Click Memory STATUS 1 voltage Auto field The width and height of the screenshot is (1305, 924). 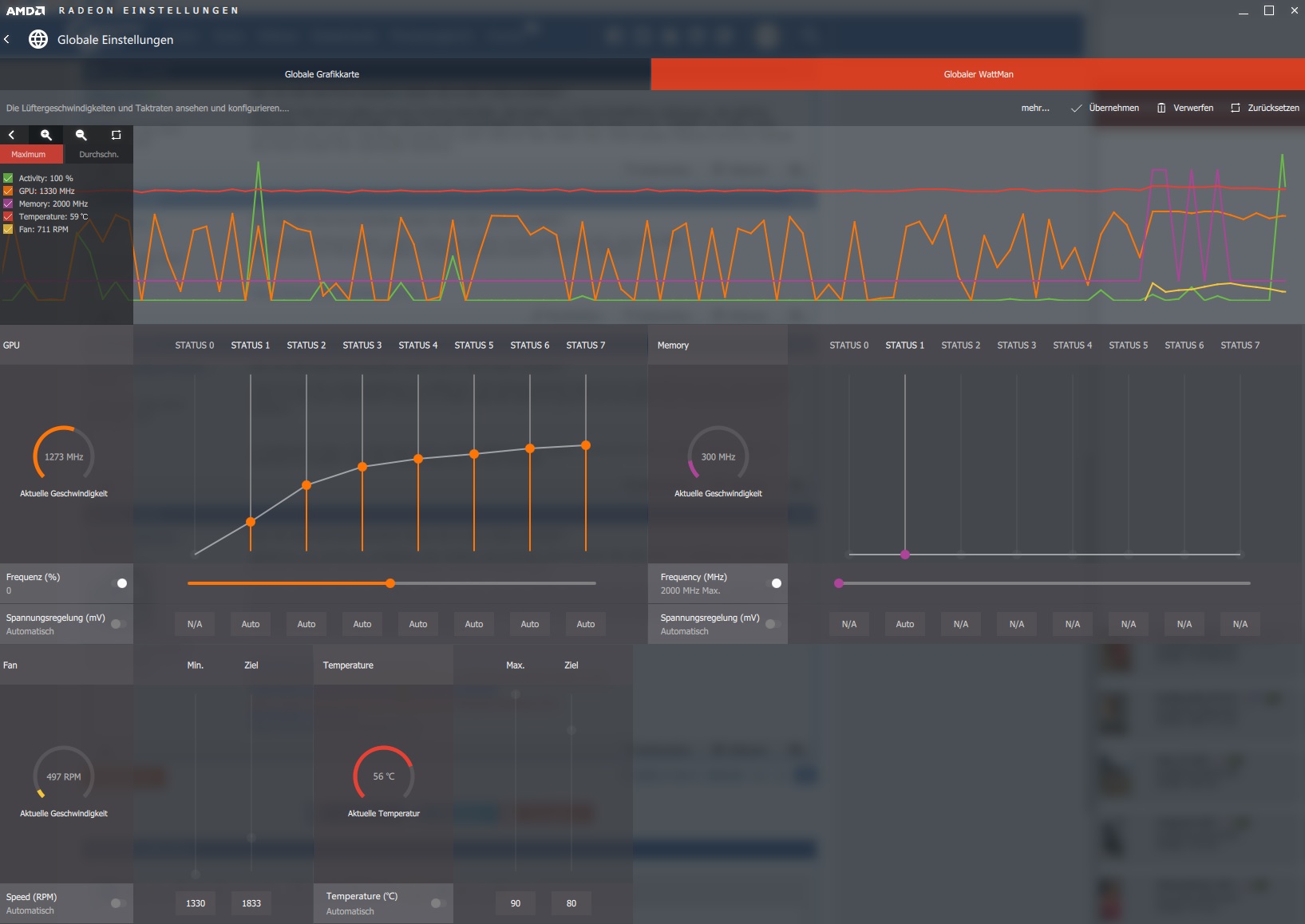[x=905, y=624]
